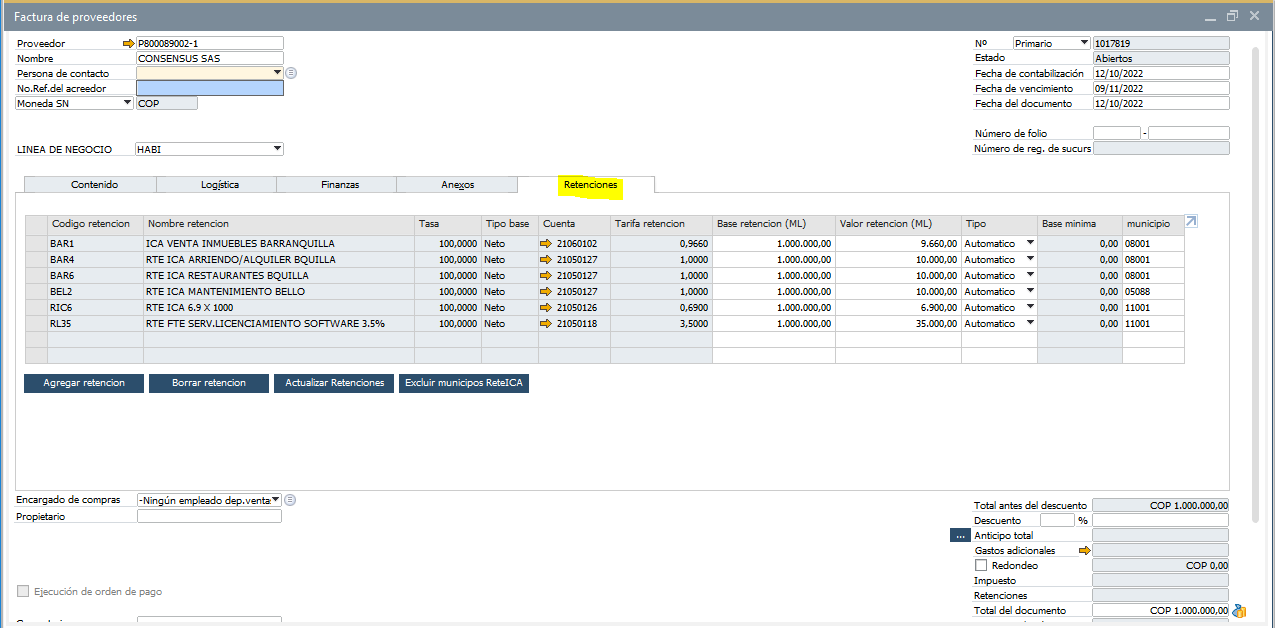Switch to the Contenido tab

(94, 185)
